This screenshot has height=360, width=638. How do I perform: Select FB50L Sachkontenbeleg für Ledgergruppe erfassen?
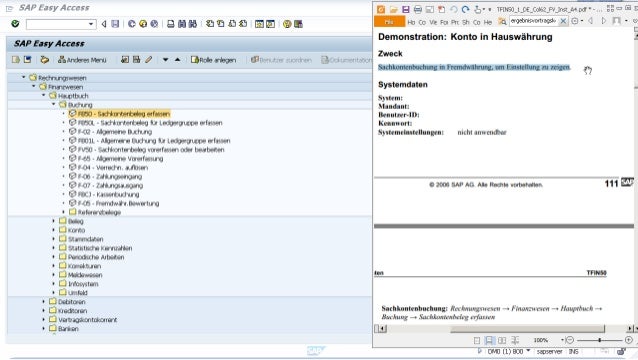coord(150,123)
